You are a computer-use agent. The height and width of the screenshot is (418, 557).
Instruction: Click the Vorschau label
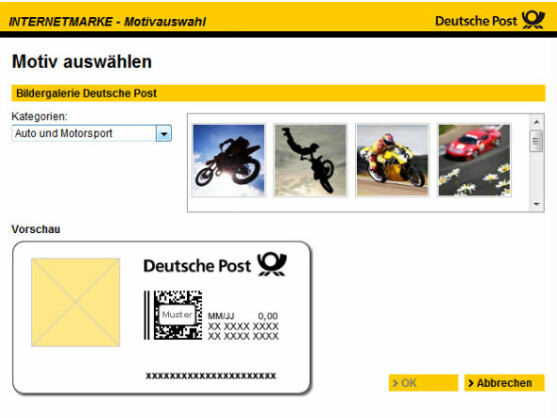[x=36, y=229]
